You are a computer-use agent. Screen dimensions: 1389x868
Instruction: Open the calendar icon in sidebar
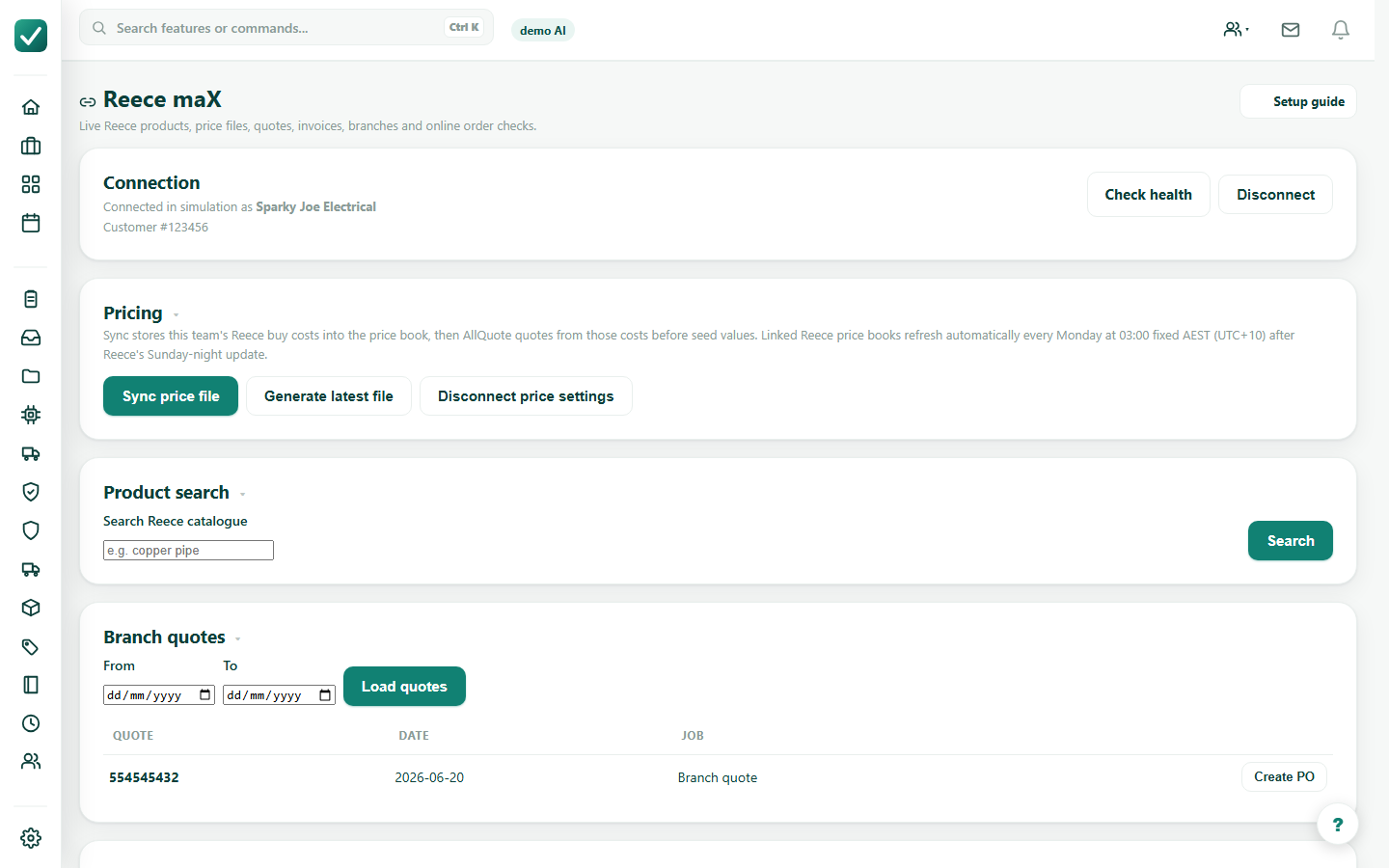(x=31, y=223)
